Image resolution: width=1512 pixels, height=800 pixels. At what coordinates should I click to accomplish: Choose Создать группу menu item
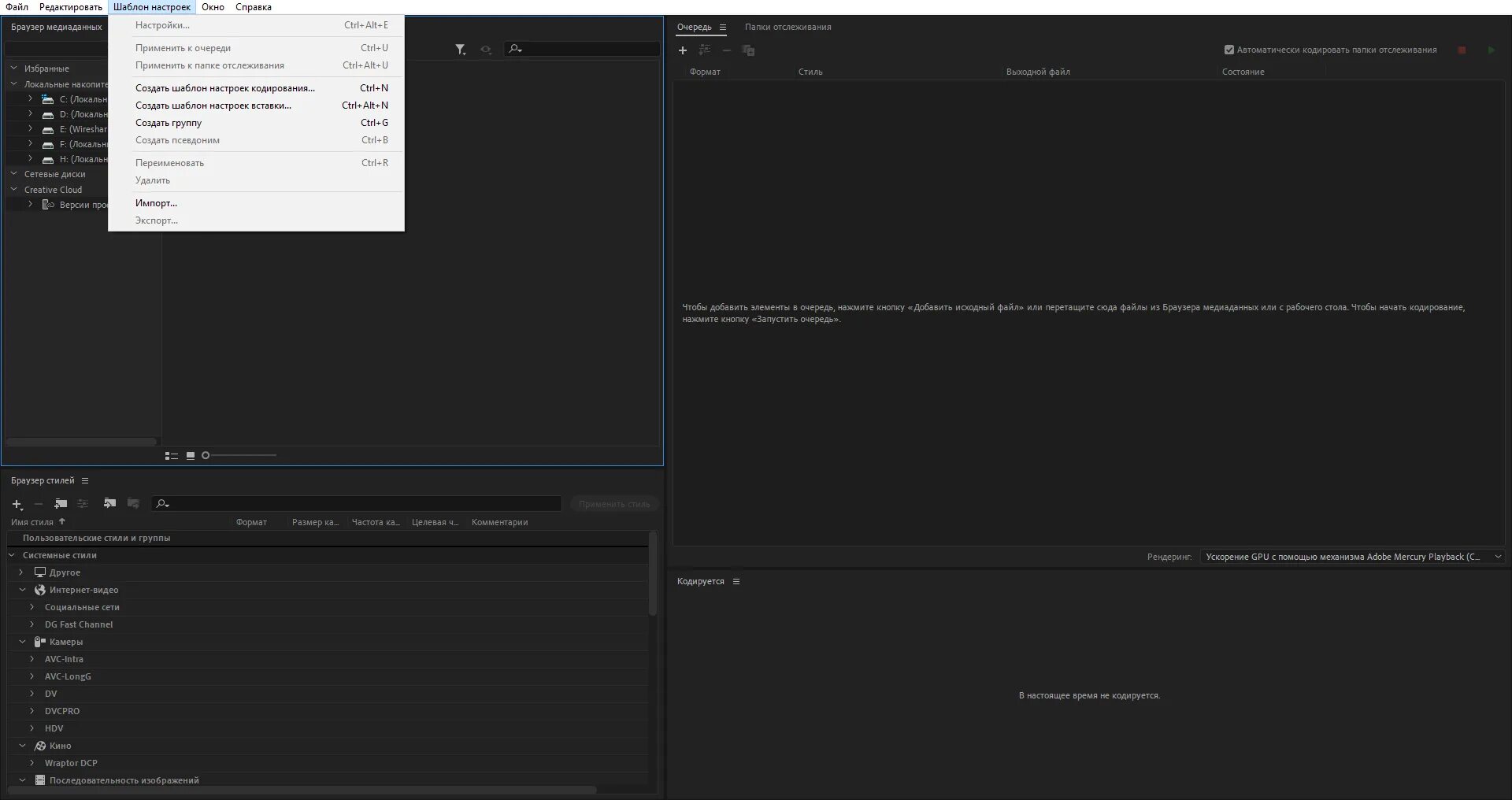click(257, 123)
